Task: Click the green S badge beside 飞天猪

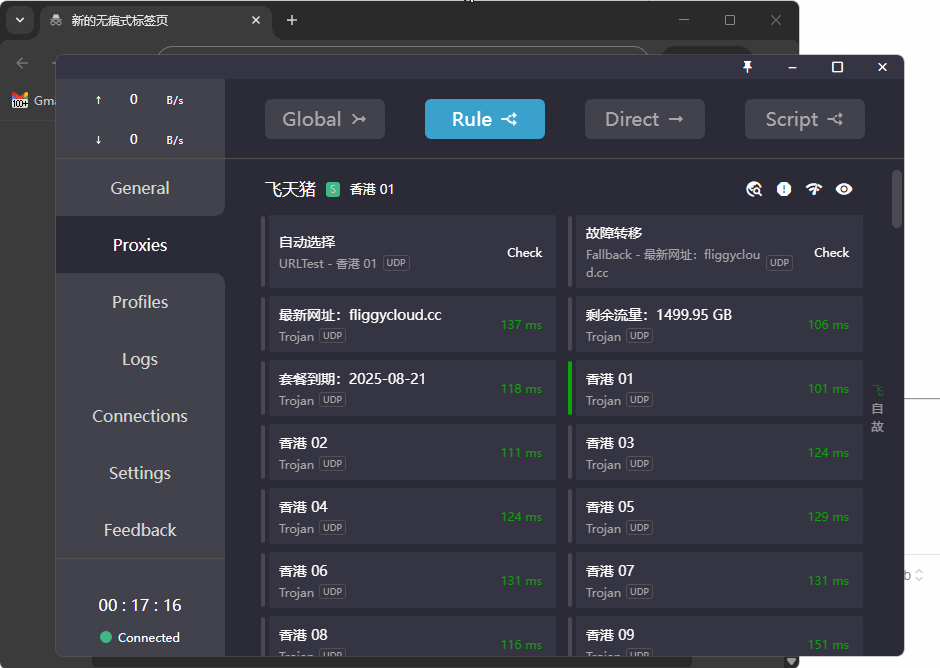Action: [333, 189]
